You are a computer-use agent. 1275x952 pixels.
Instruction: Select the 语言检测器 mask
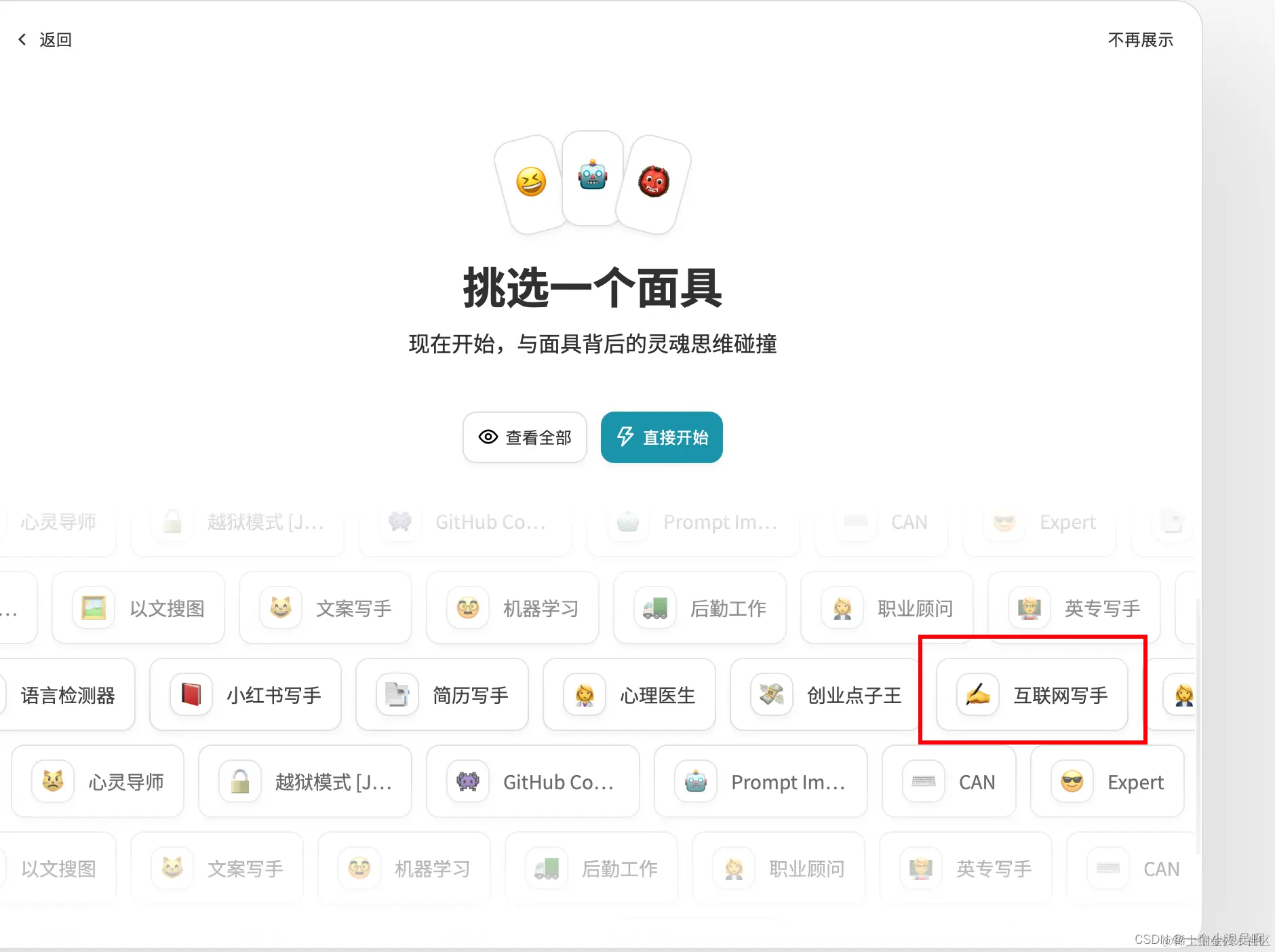pos(68,695)
